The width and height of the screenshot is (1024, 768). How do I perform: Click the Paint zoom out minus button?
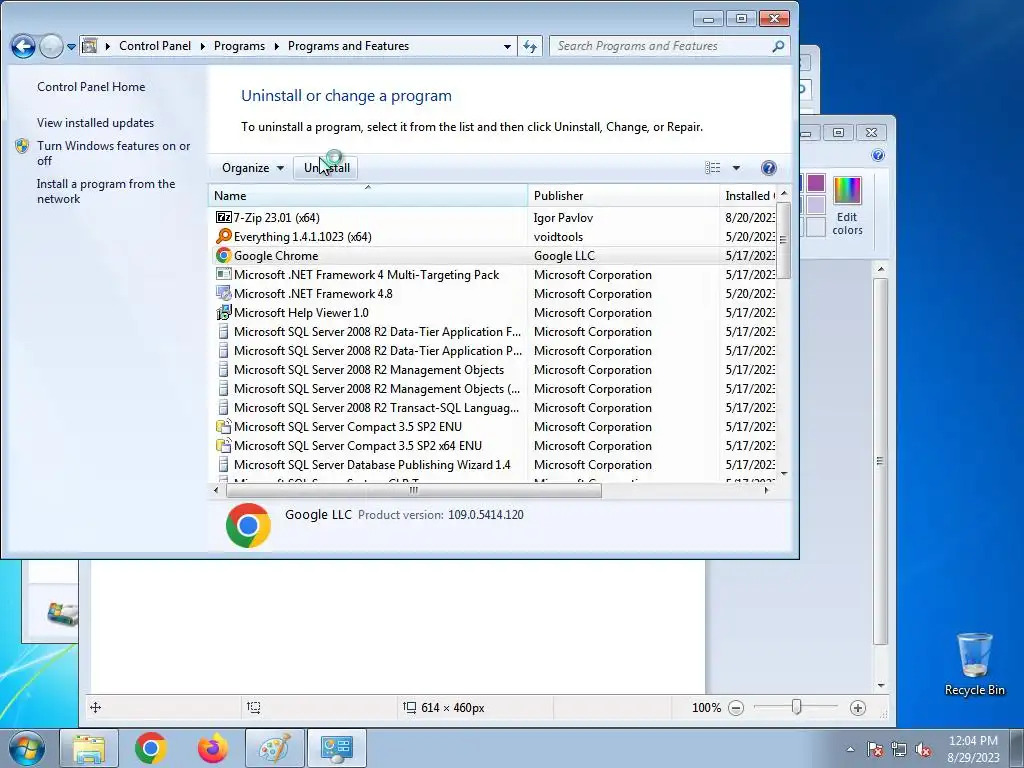coord(736,708)
